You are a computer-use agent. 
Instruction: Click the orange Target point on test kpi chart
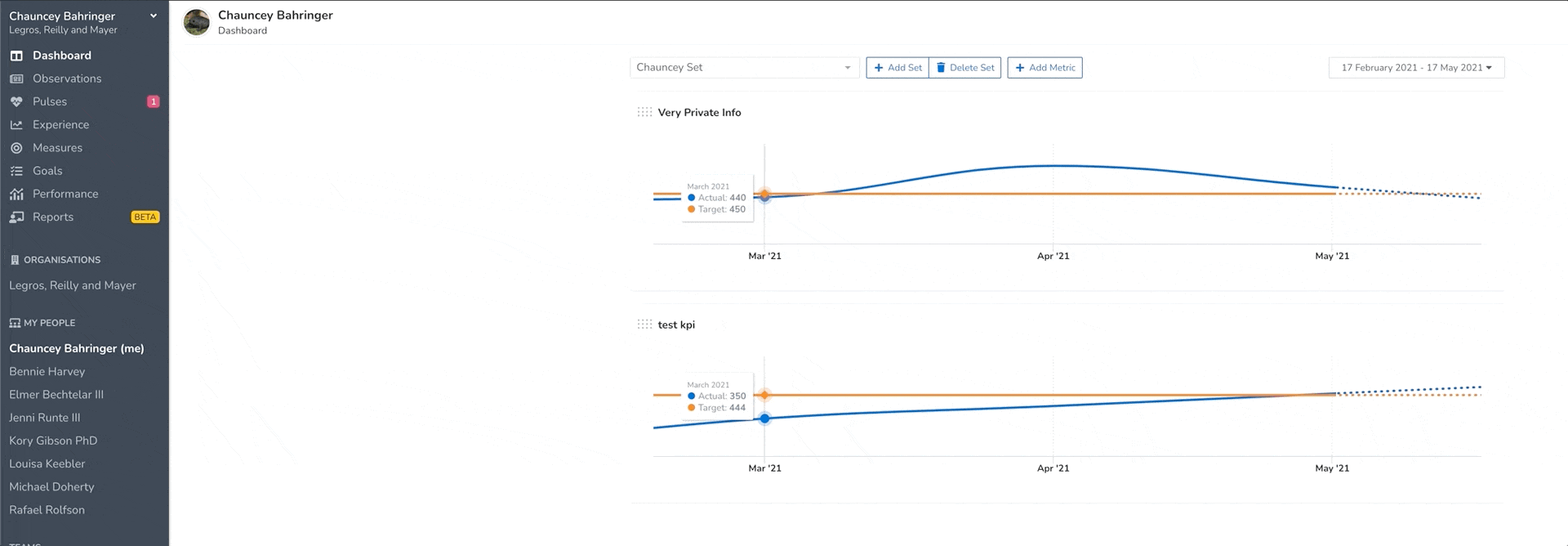click(x=764, y=395)
